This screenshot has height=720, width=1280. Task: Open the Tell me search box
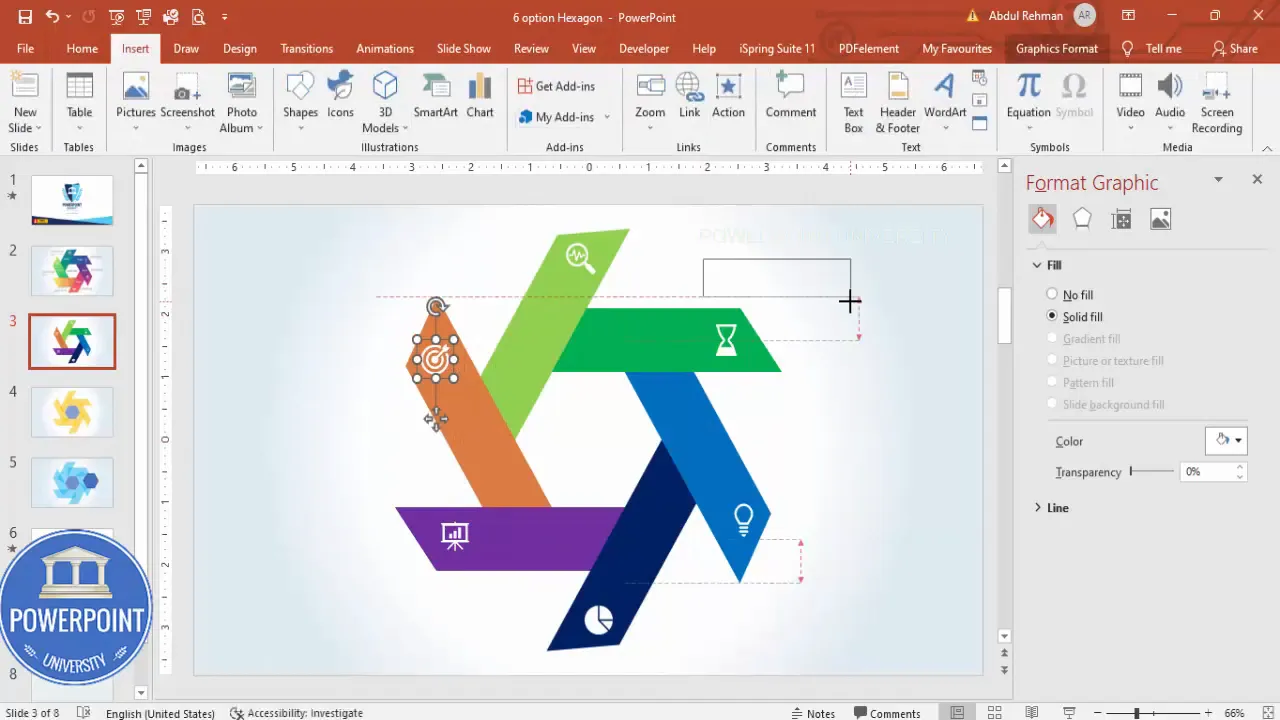pos(1152,48)
